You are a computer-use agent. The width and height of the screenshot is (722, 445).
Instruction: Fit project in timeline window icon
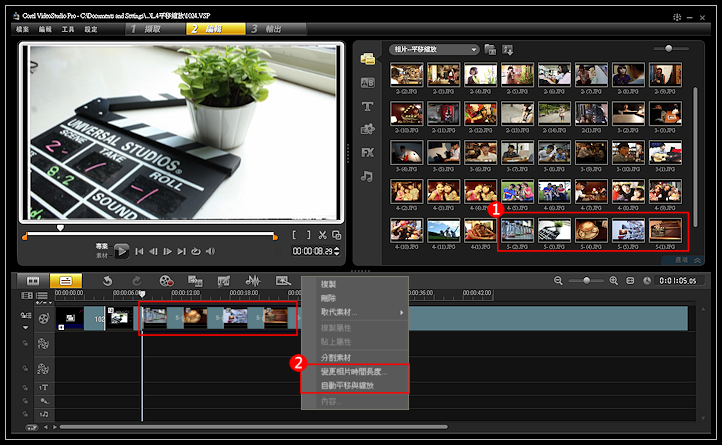click(630, 281)
